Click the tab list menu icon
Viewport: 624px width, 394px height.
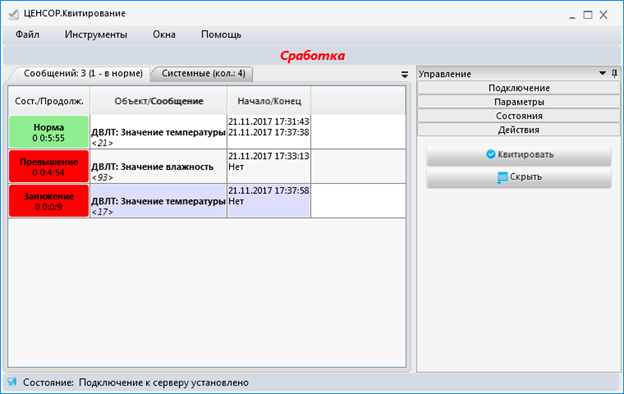pos(405,74)
